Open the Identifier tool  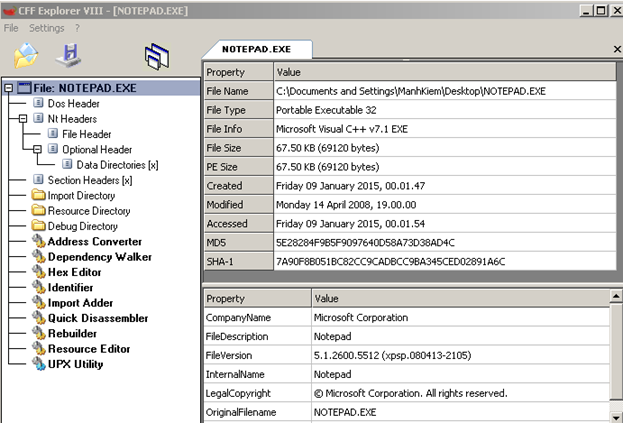pyautogui.click(x=70, y=288)
